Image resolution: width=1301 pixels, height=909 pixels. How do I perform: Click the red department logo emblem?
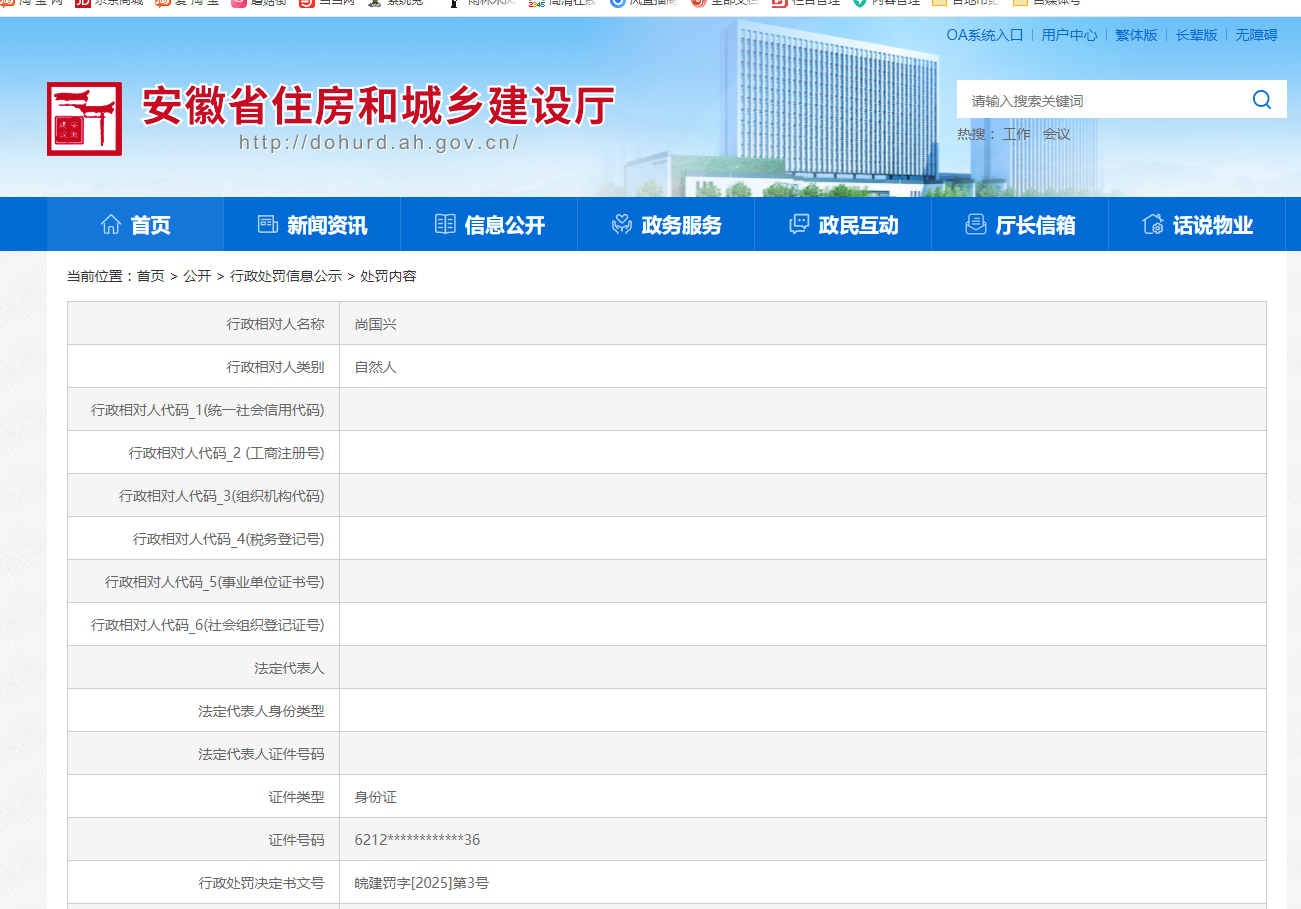click(x=84, y=119)
